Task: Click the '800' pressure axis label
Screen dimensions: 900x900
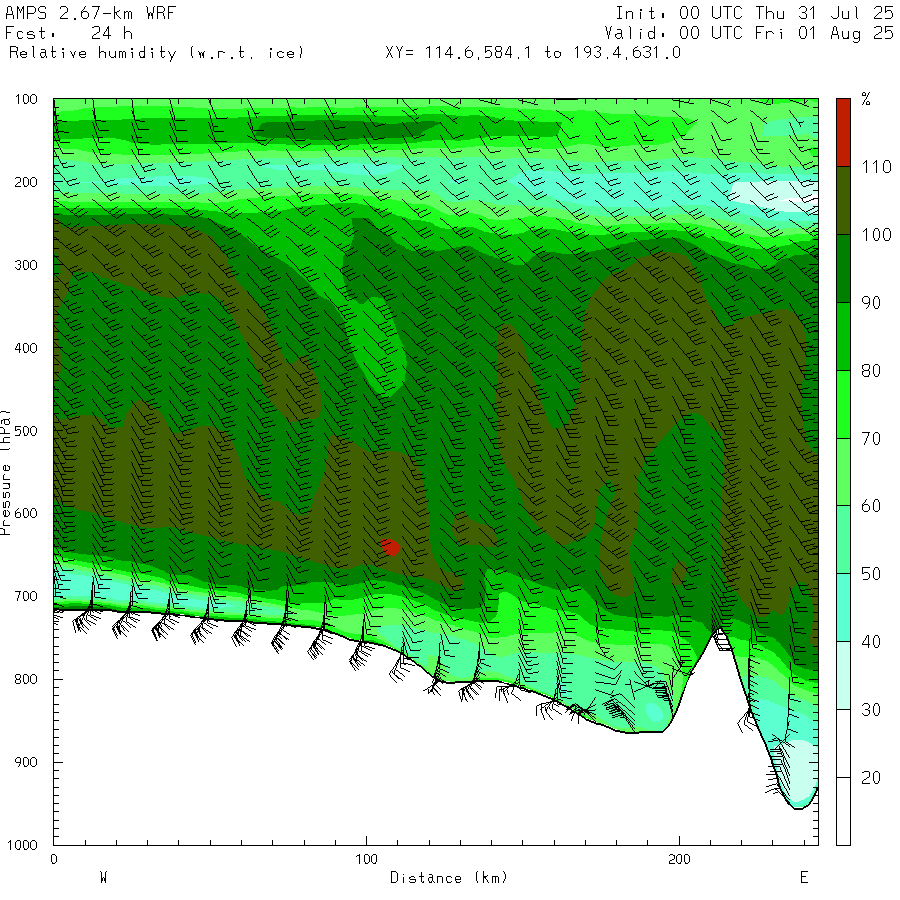Action: [26, 679]
